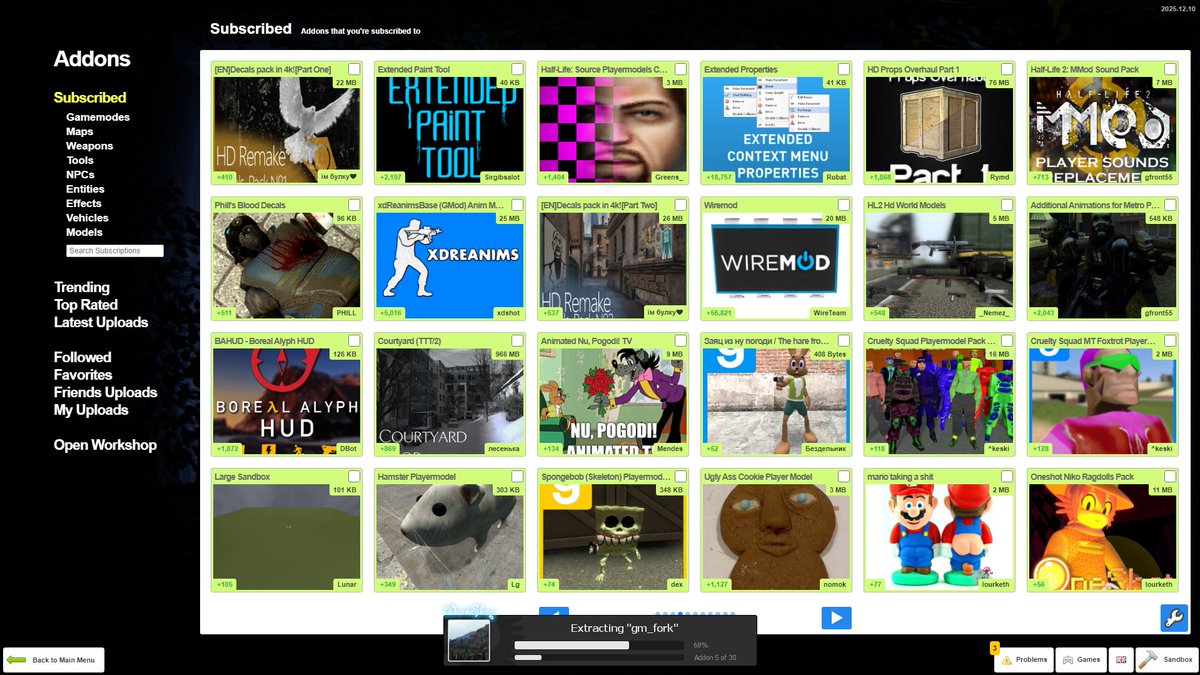Filter subscriptions by Effects
The height and width of the screenshot is (675, 1200).
point(84,203)
